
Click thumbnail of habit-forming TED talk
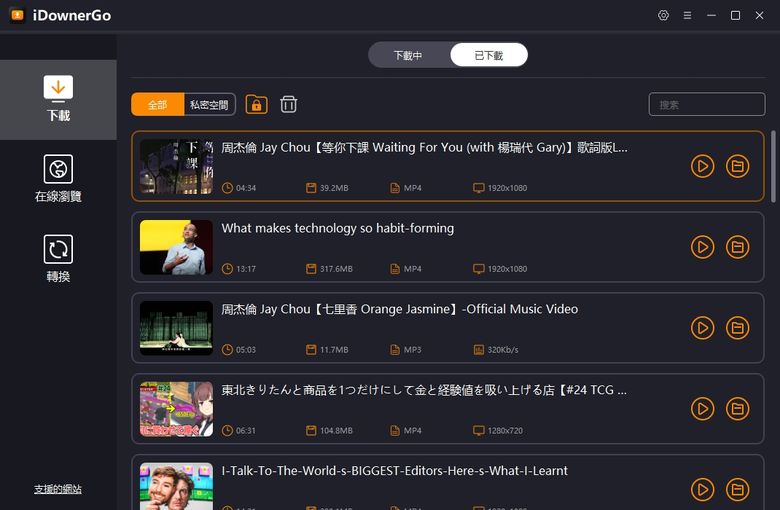tap(176, 247)
